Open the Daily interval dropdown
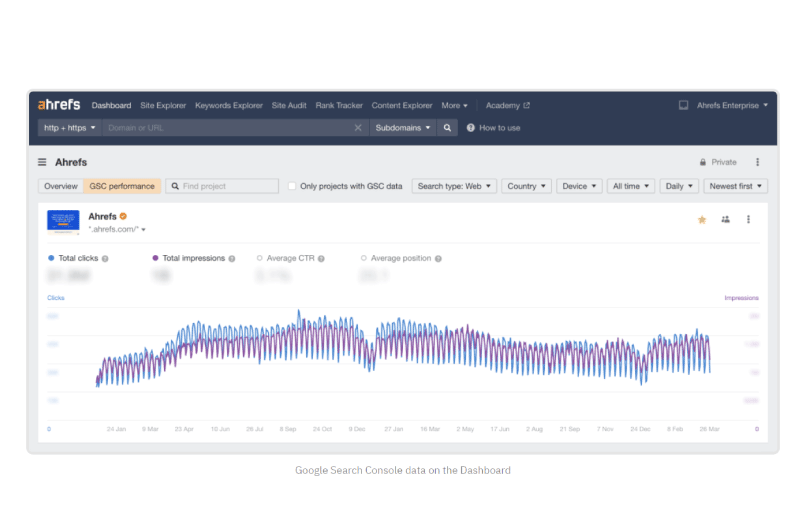The image size is (800, 530). click(679, 186)
